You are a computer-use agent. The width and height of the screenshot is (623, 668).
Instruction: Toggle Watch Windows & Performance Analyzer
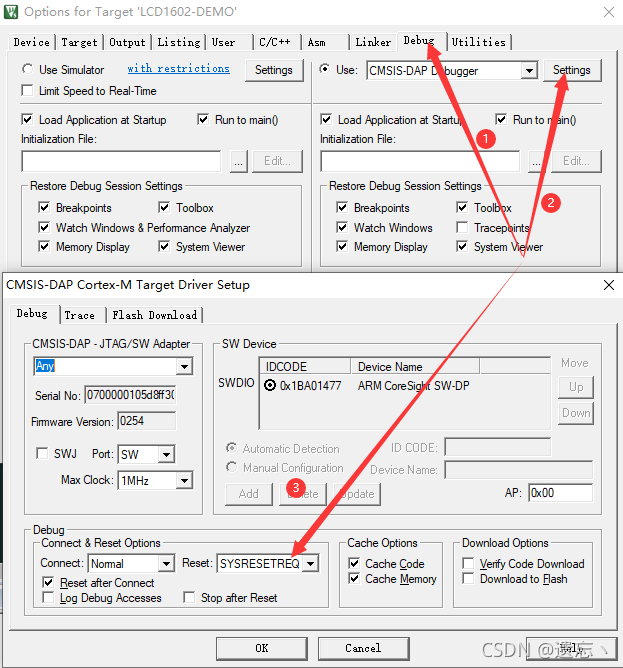pos(44,227)
